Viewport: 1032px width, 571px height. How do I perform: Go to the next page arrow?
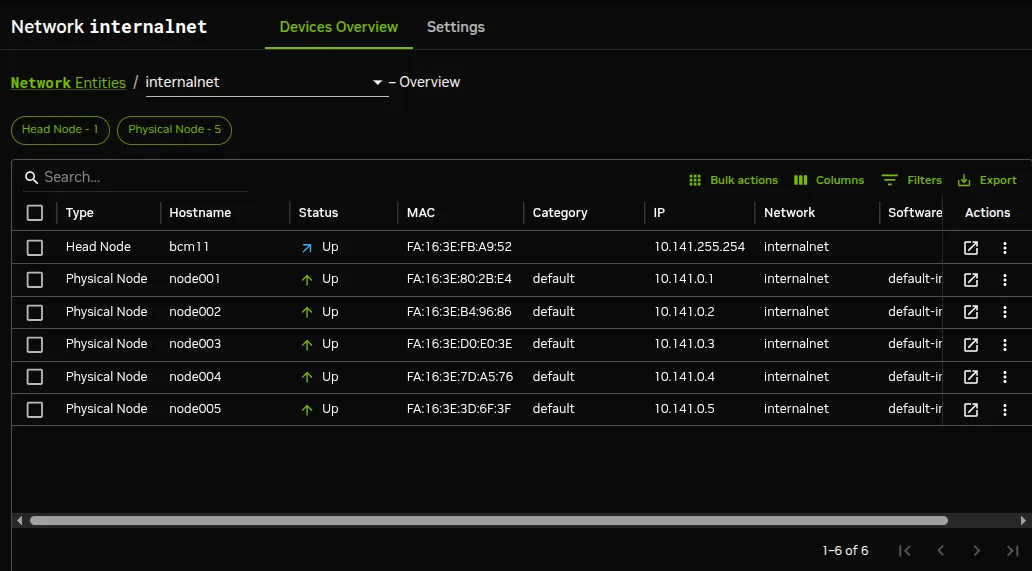tap(977, 551)
